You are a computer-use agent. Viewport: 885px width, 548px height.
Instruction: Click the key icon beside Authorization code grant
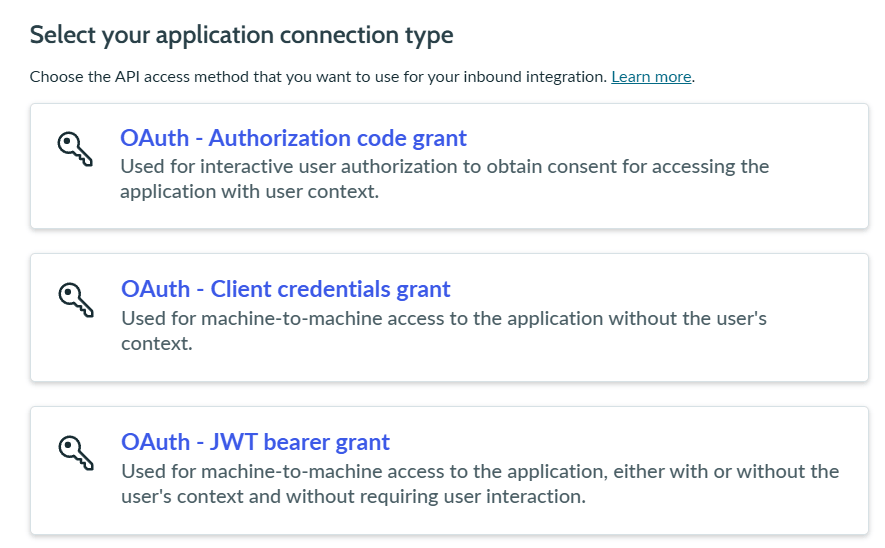coord(75,149)
